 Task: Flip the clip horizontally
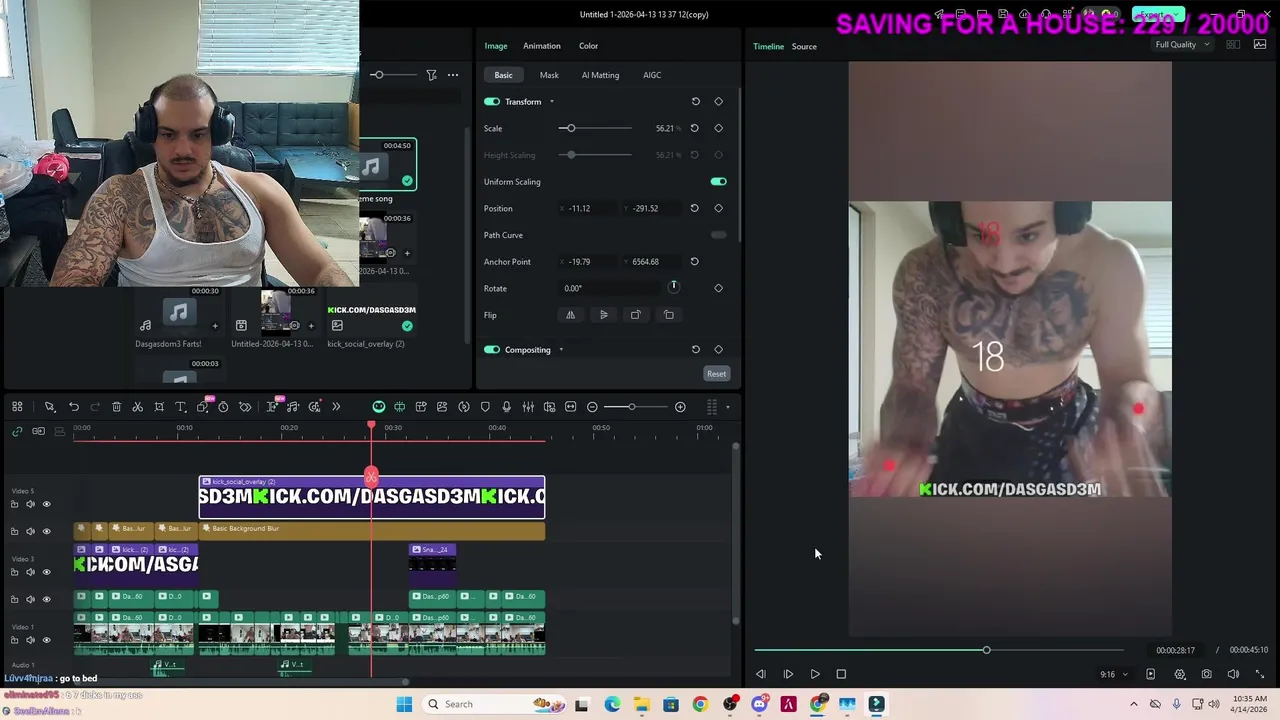[571, 315]
